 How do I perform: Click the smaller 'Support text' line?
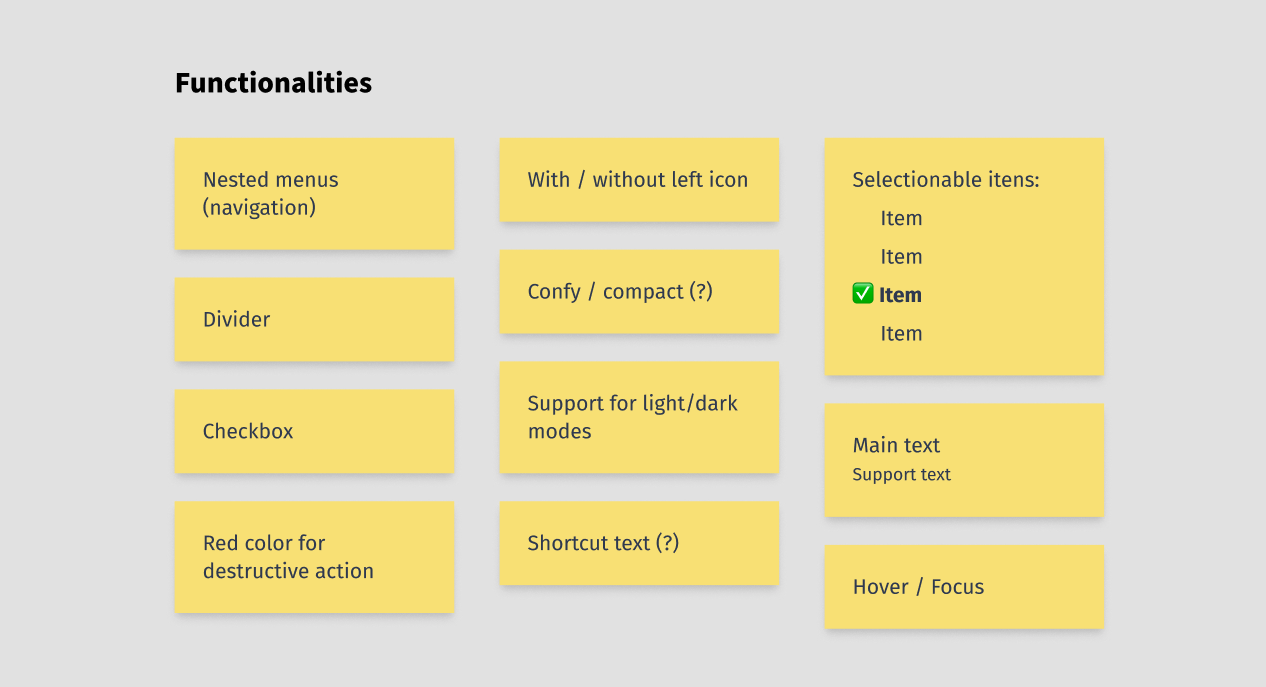[901, 475]
